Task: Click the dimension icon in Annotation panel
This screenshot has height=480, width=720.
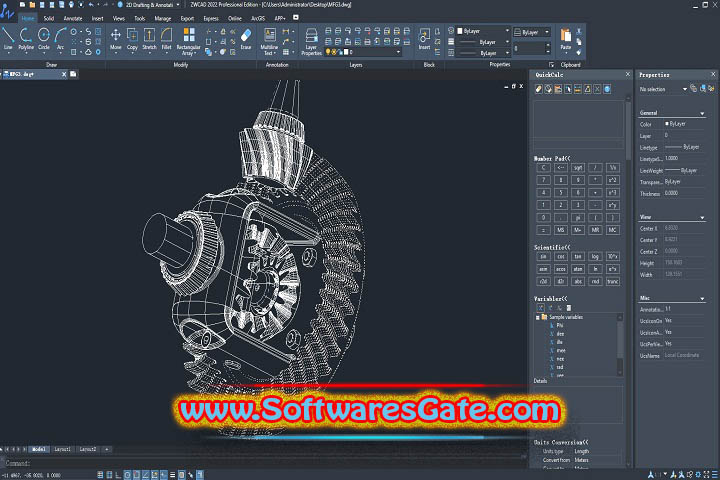Action: tap(286, 31)
